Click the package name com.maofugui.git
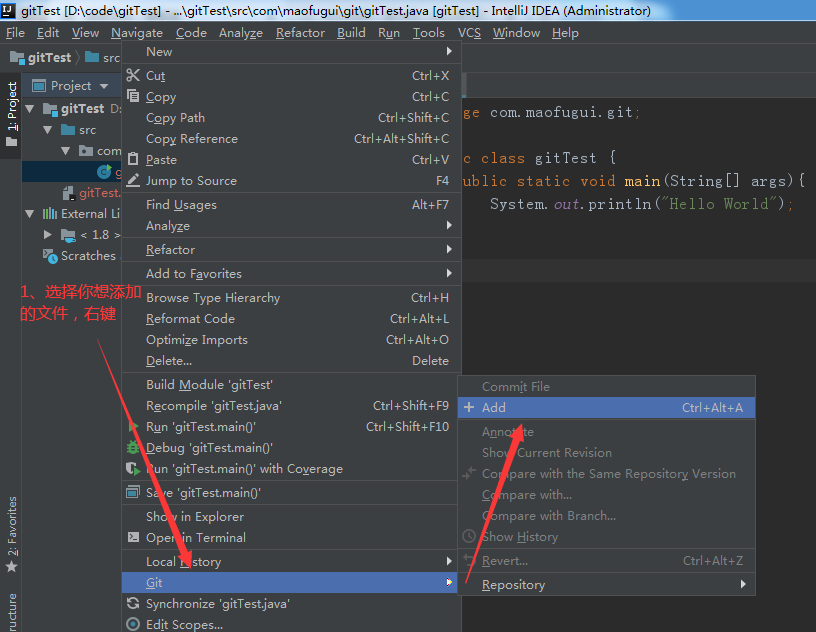 click(561, 112)
